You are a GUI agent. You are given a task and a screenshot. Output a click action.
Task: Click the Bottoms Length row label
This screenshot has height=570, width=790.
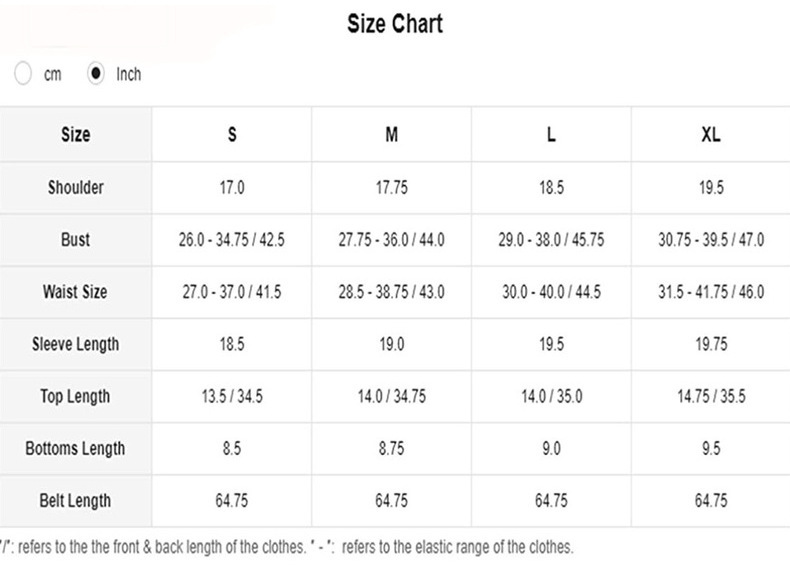[76, 448]
